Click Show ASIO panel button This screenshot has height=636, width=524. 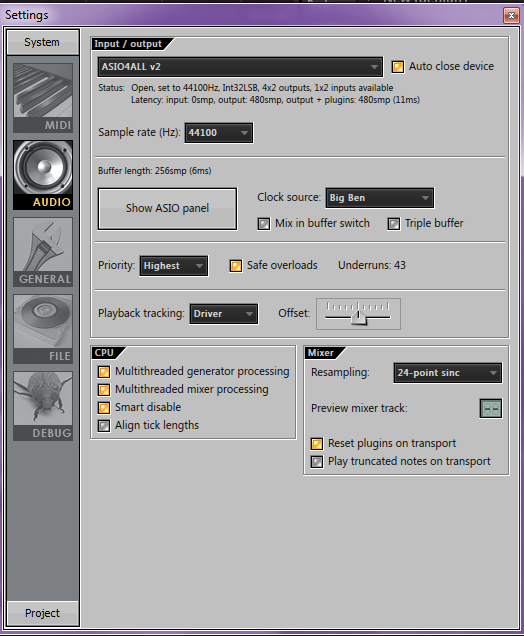(x=168, y=208)
